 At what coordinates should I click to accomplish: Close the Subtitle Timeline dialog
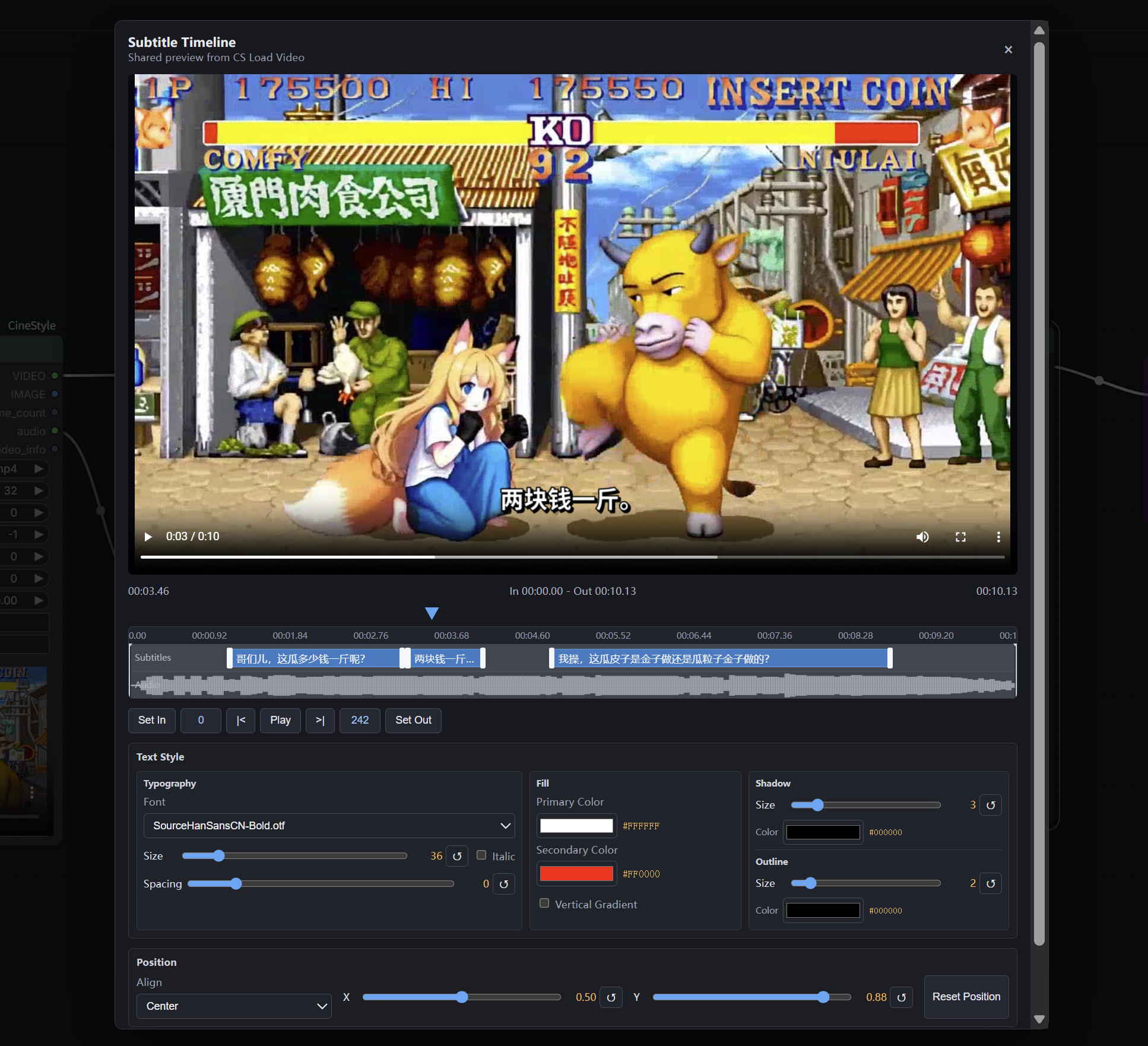click(x=1008, y=50)
